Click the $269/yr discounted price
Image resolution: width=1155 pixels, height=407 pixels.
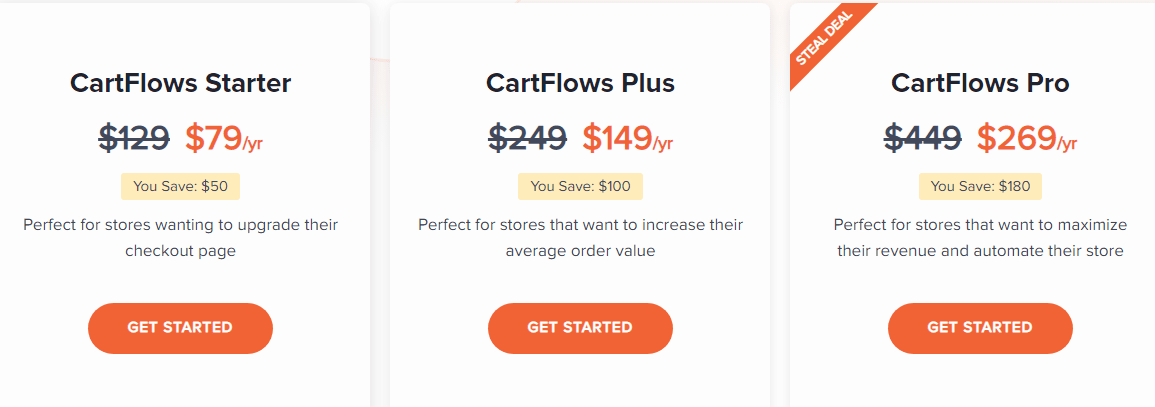[1026, 138]
